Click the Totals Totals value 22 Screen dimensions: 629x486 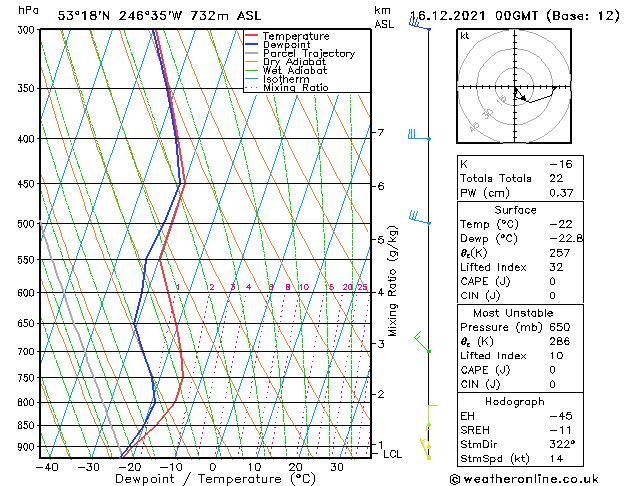click(556, 178)
